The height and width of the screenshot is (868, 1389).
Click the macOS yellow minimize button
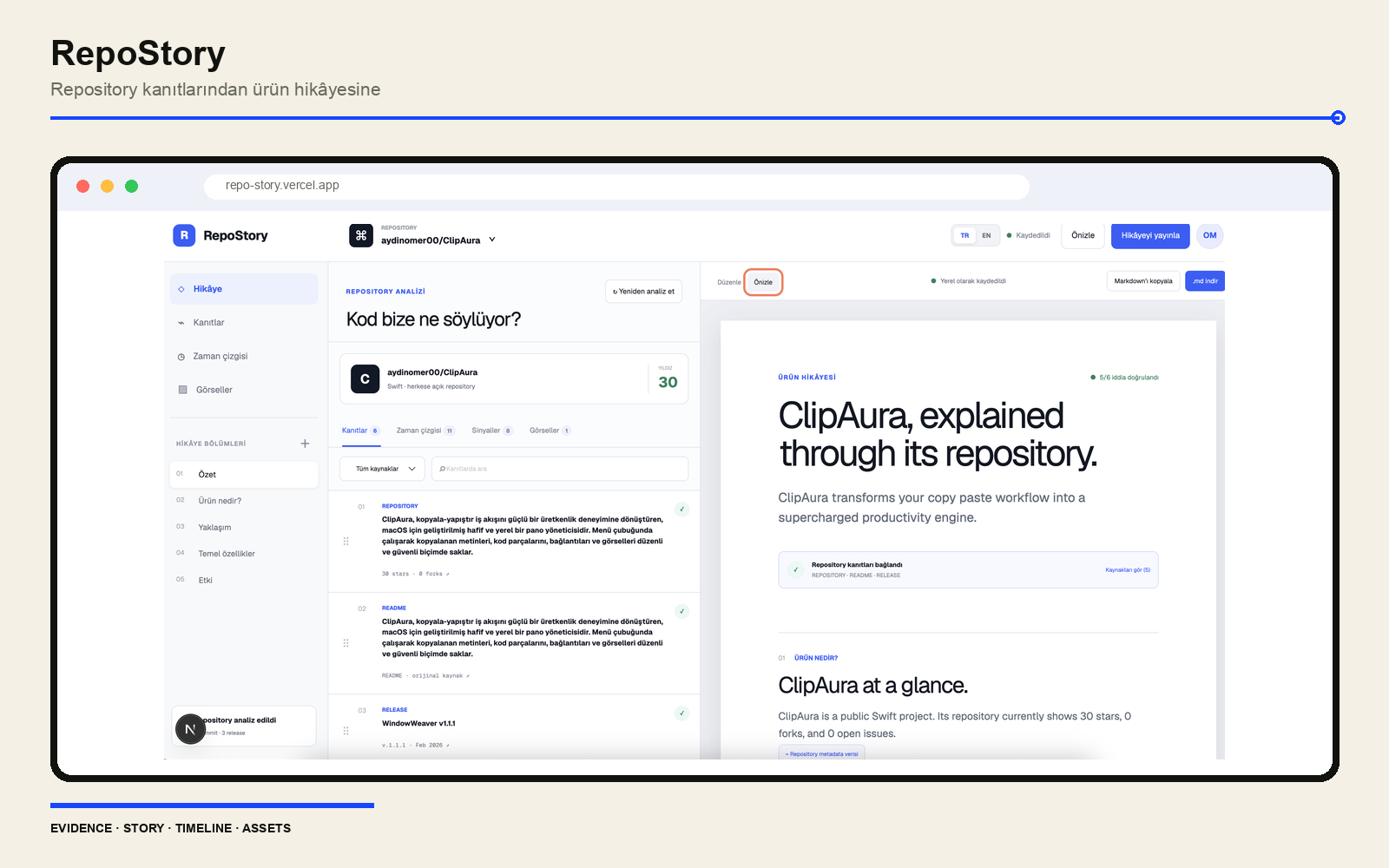(108, 186)
